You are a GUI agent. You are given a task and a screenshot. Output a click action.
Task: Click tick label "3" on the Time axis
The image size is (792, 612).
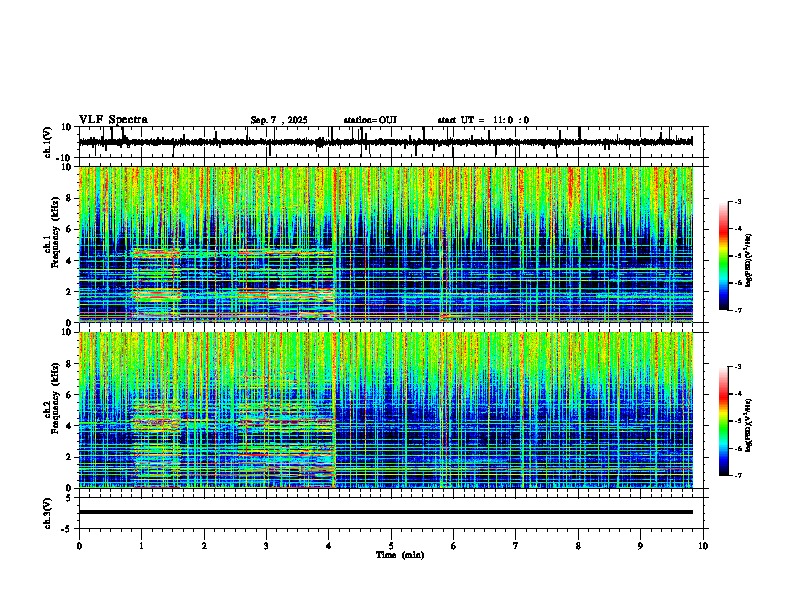[266, 546]
